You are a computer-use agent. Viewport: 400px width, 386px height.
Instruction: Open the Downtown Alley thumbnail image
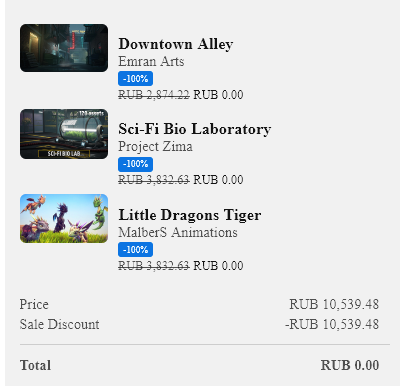point(64,48)
